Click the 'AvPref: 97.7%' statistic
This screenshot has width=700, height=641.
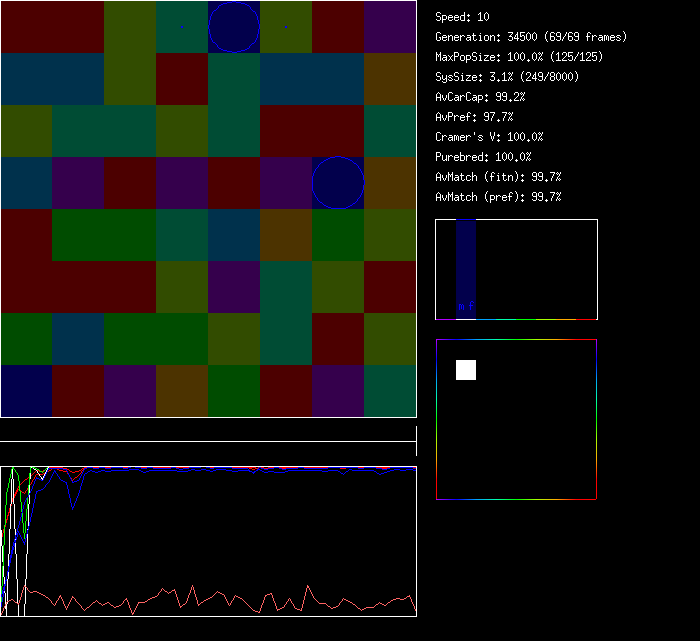pyautogui.click(x=474, y=117)
